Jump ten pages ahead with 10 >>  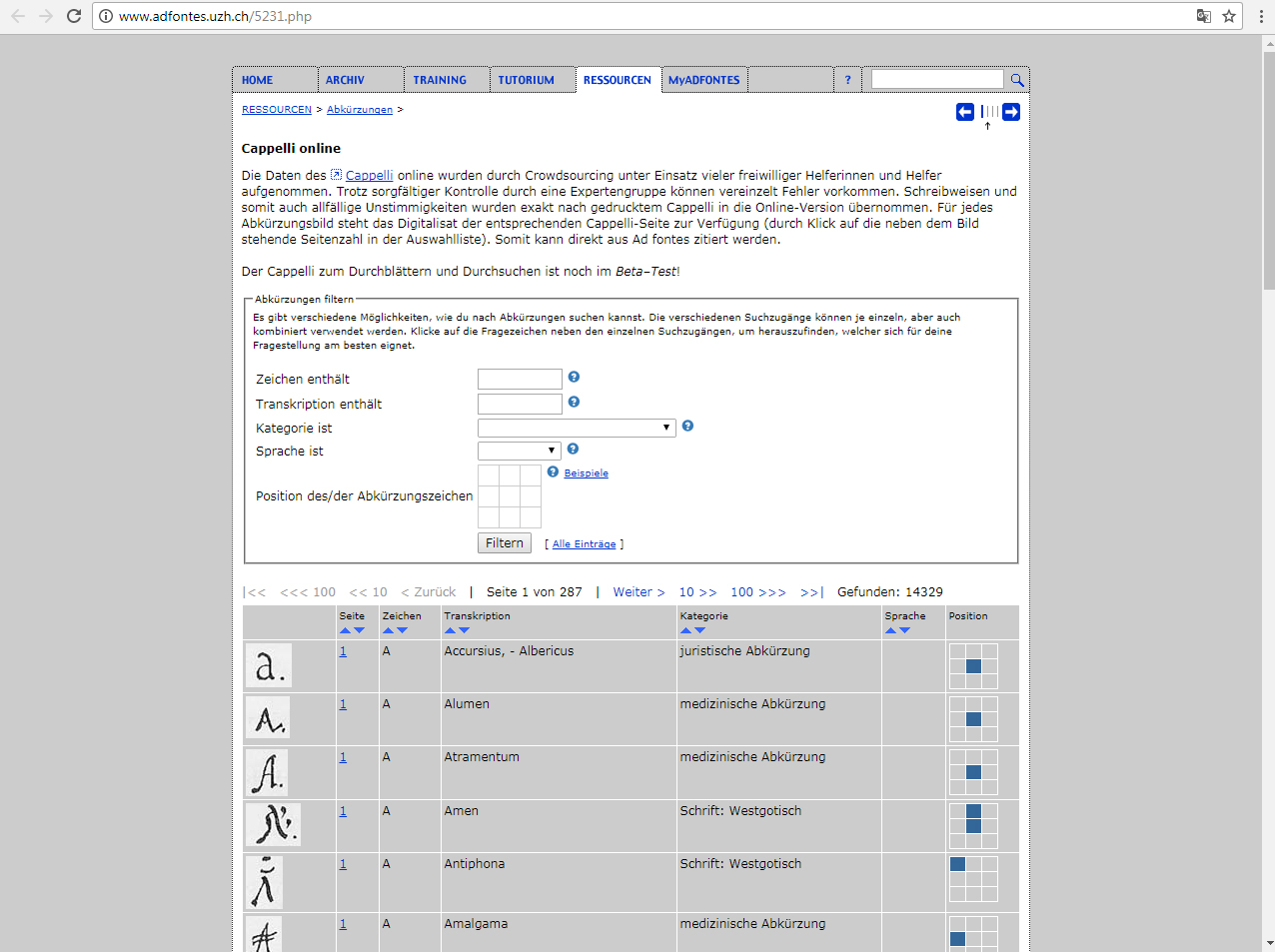697,592
